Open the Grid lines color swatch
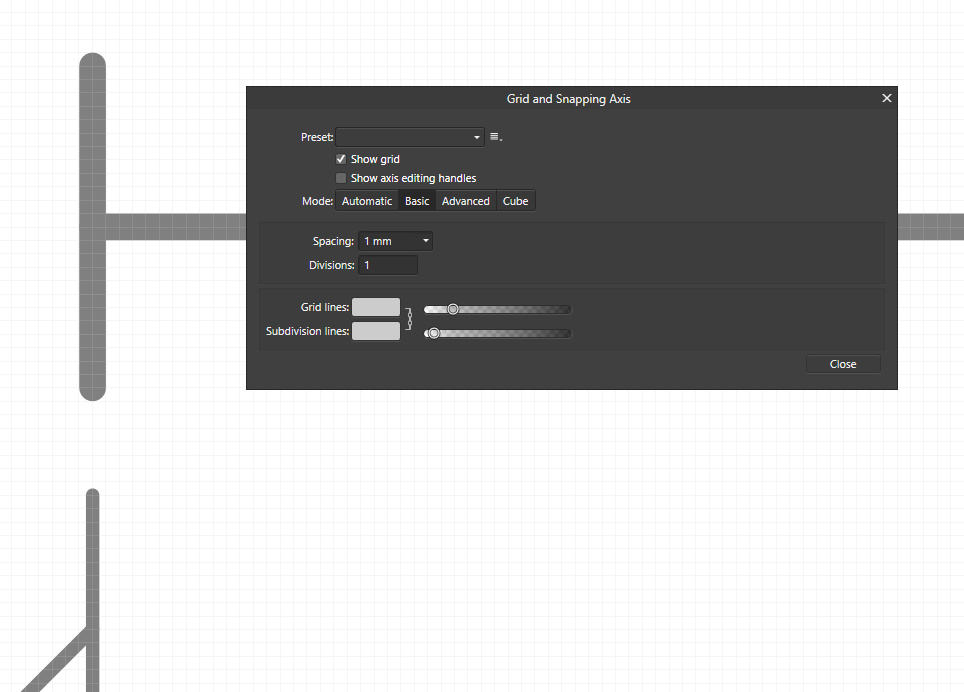This screenshot has height=692, width=964. [x=376, y=307]
